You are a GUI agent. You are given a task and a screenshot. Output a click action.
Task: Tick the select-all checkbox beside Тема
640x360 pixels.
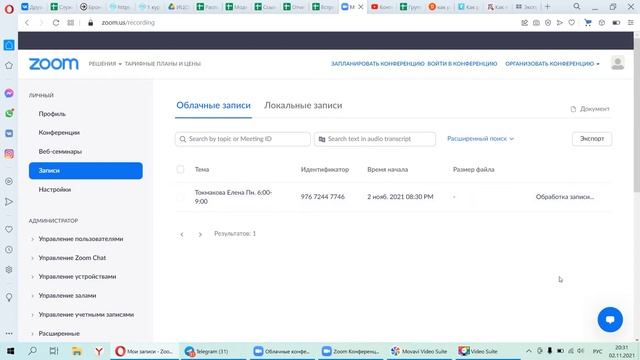pos(180,169)
